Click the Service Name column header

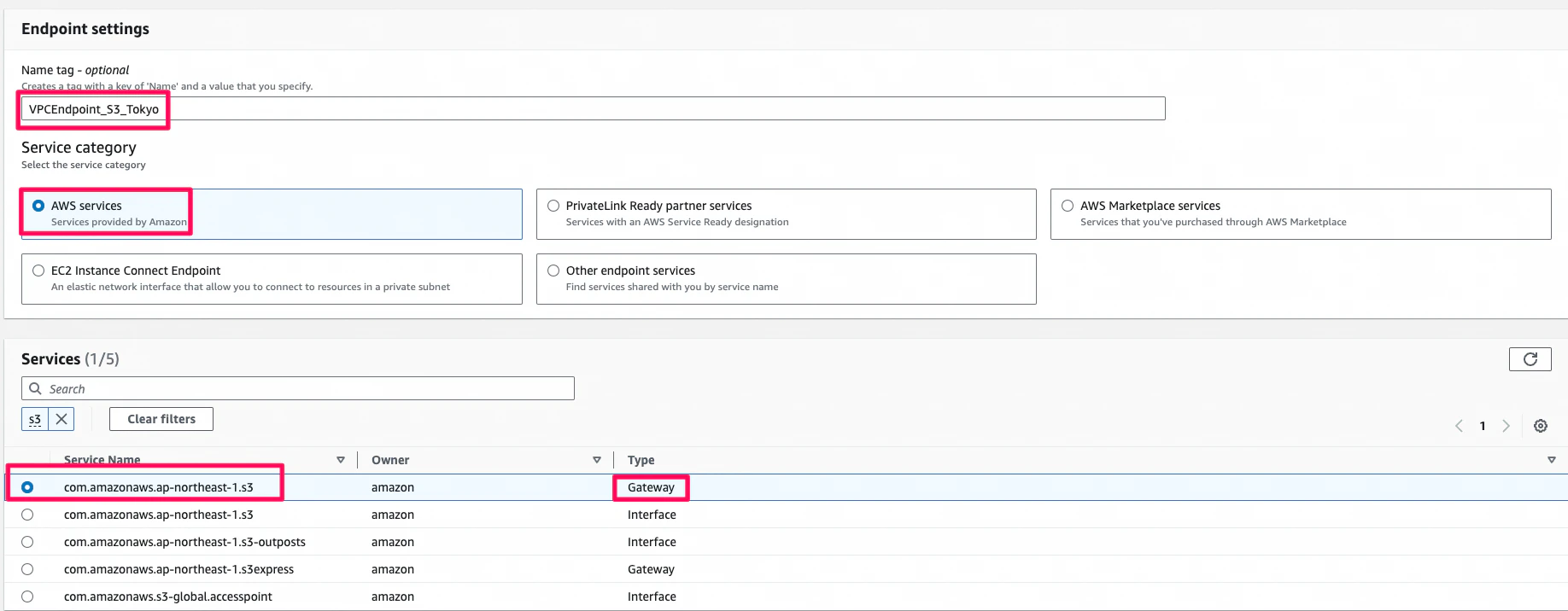[x=102, y=460]
